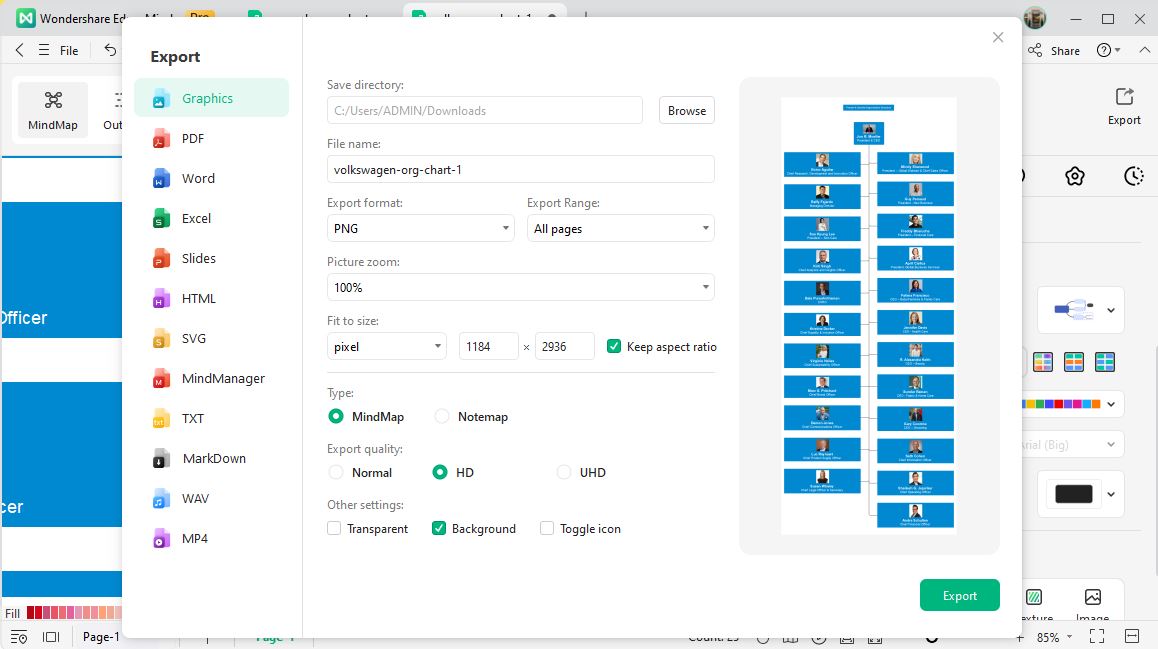1158x649 pixels.
Task: Select the second theme grid icon
Action: [x=1074, y=362]
